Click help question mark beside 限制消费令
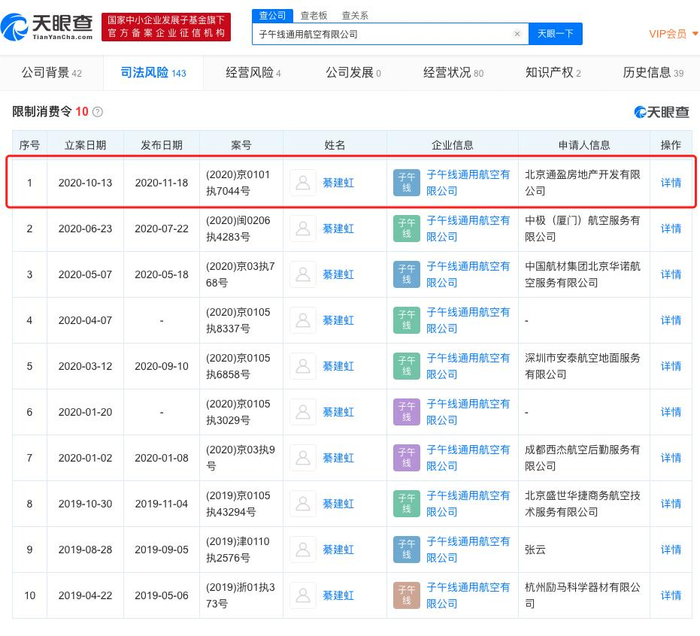This screenshot has width=700, height=636. pyautogui.click(x=97, y=112)
